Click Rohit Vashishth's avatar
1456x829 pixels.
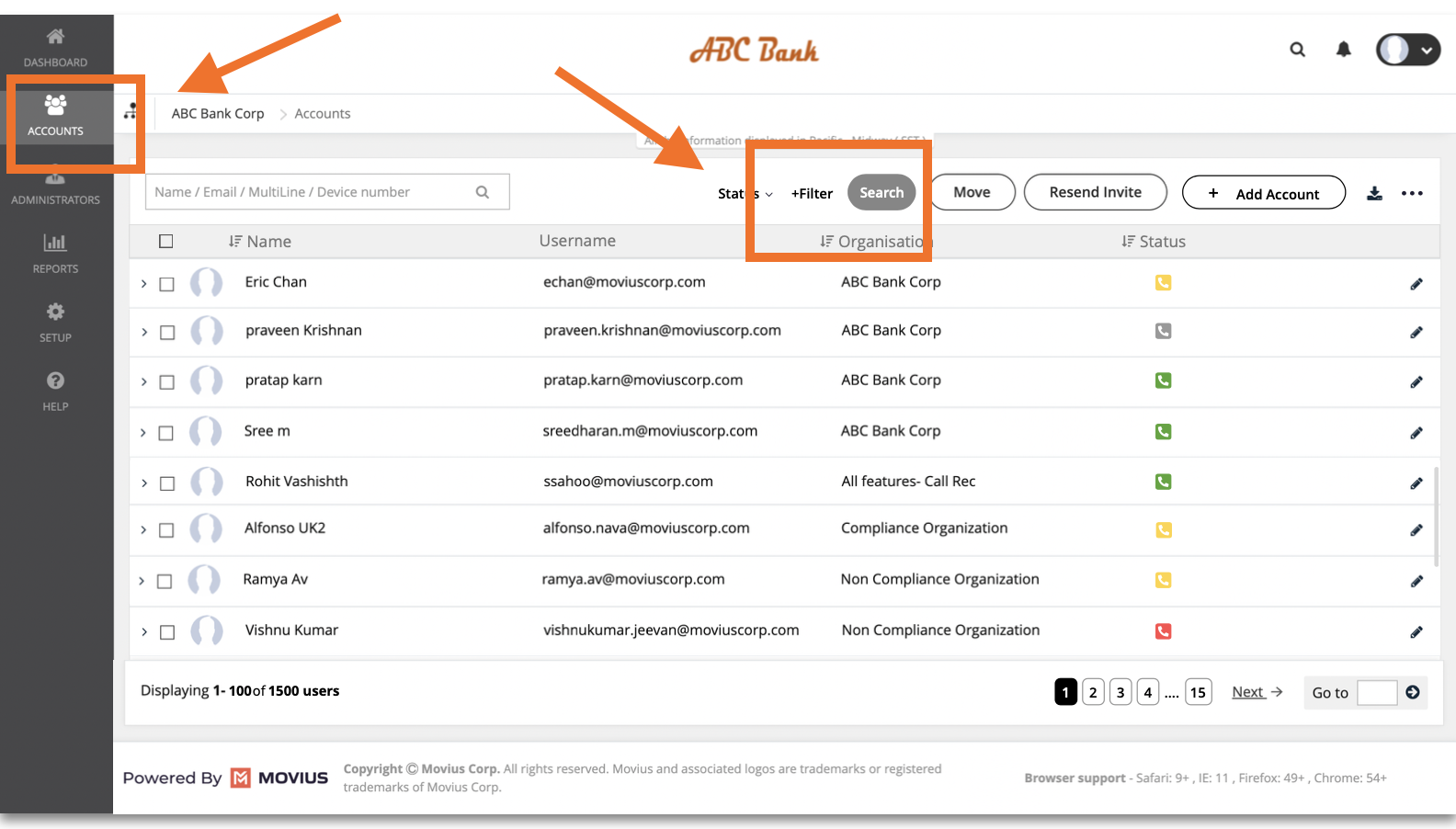[x=206, y=482]
